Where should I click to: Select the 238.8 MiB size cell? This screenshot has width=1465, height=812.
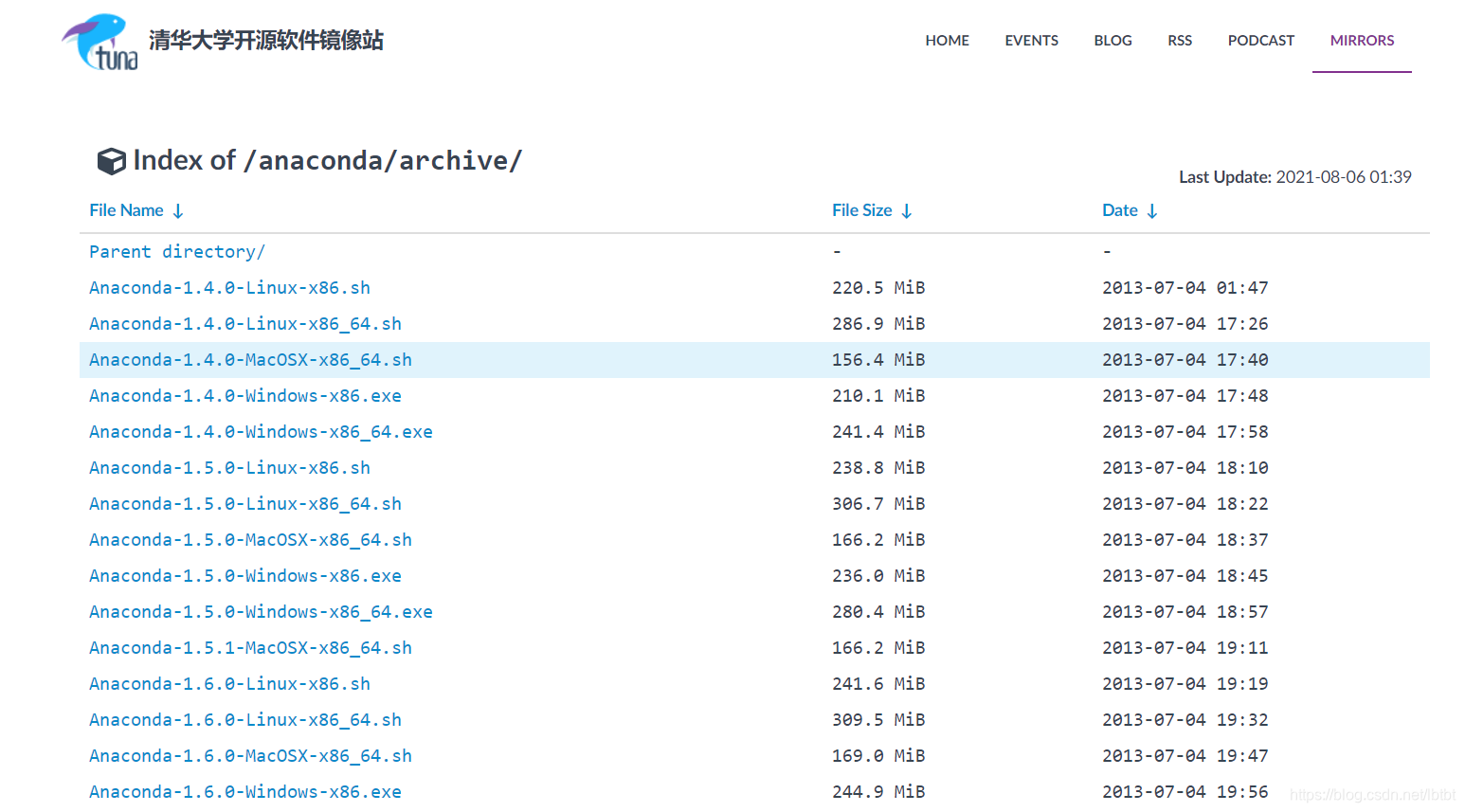[x=878, y=468]
